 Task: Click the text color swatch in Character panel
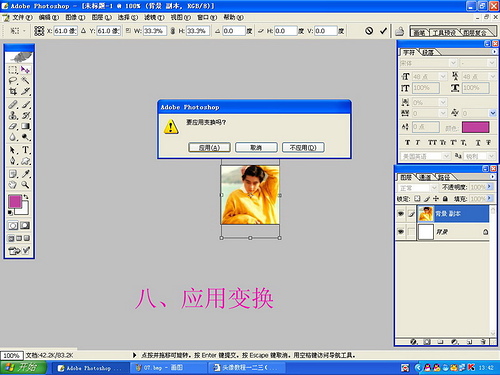tap(475, 127)
